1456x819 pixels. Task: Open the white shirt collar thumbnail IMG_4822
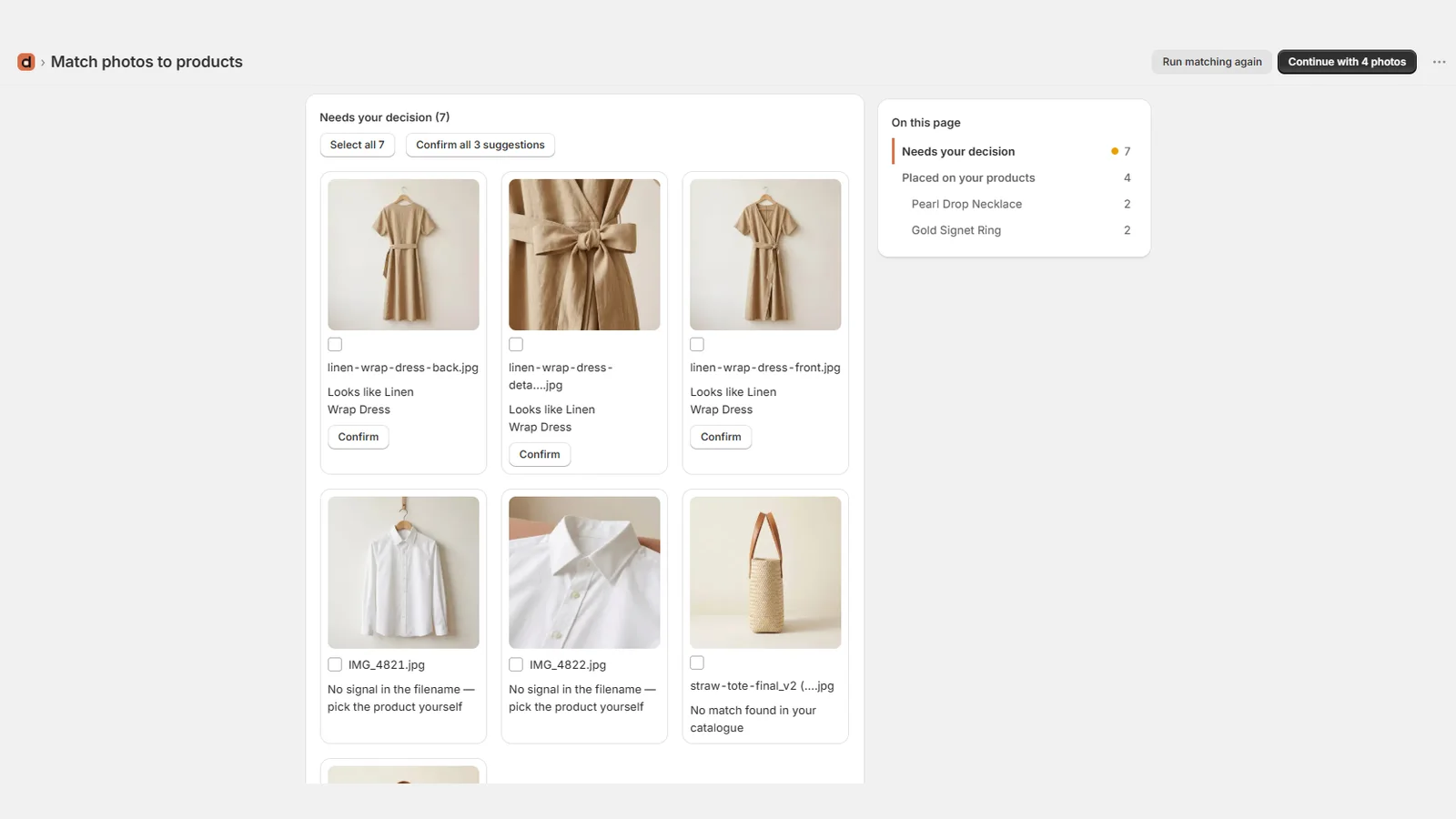point(584,572)
